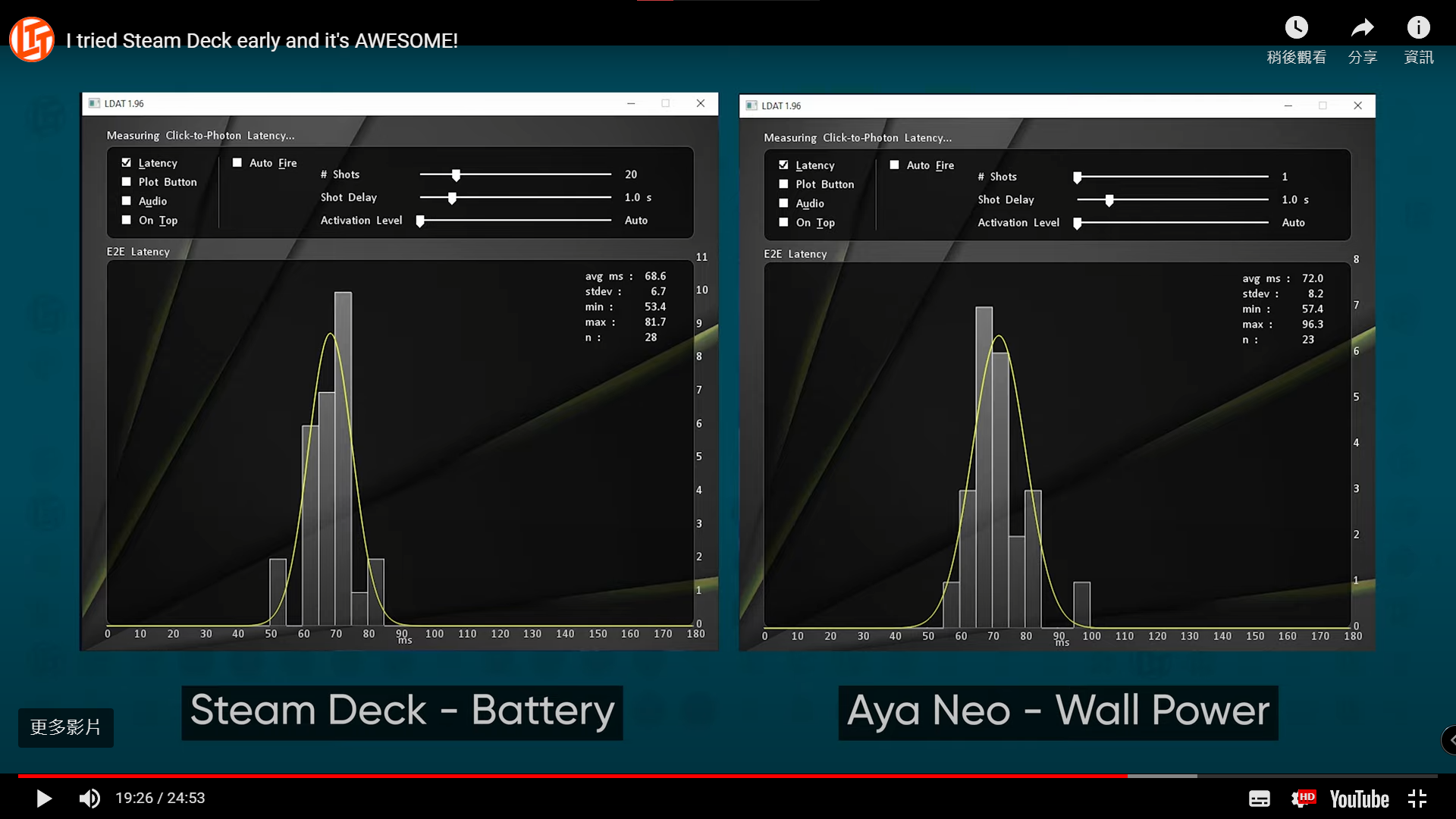Open player settings gear with HD badge
The width and height of the screenshot is (1456, 819).
[x=1303, y=799]
